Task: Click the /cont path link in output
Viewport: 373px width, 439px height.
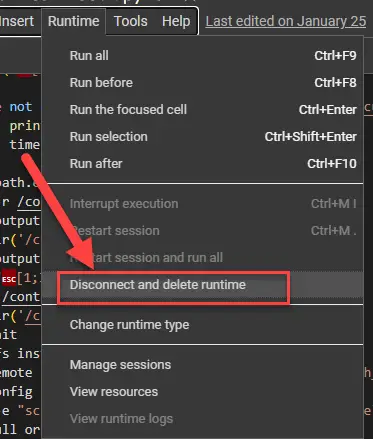Action: (21, 297)
